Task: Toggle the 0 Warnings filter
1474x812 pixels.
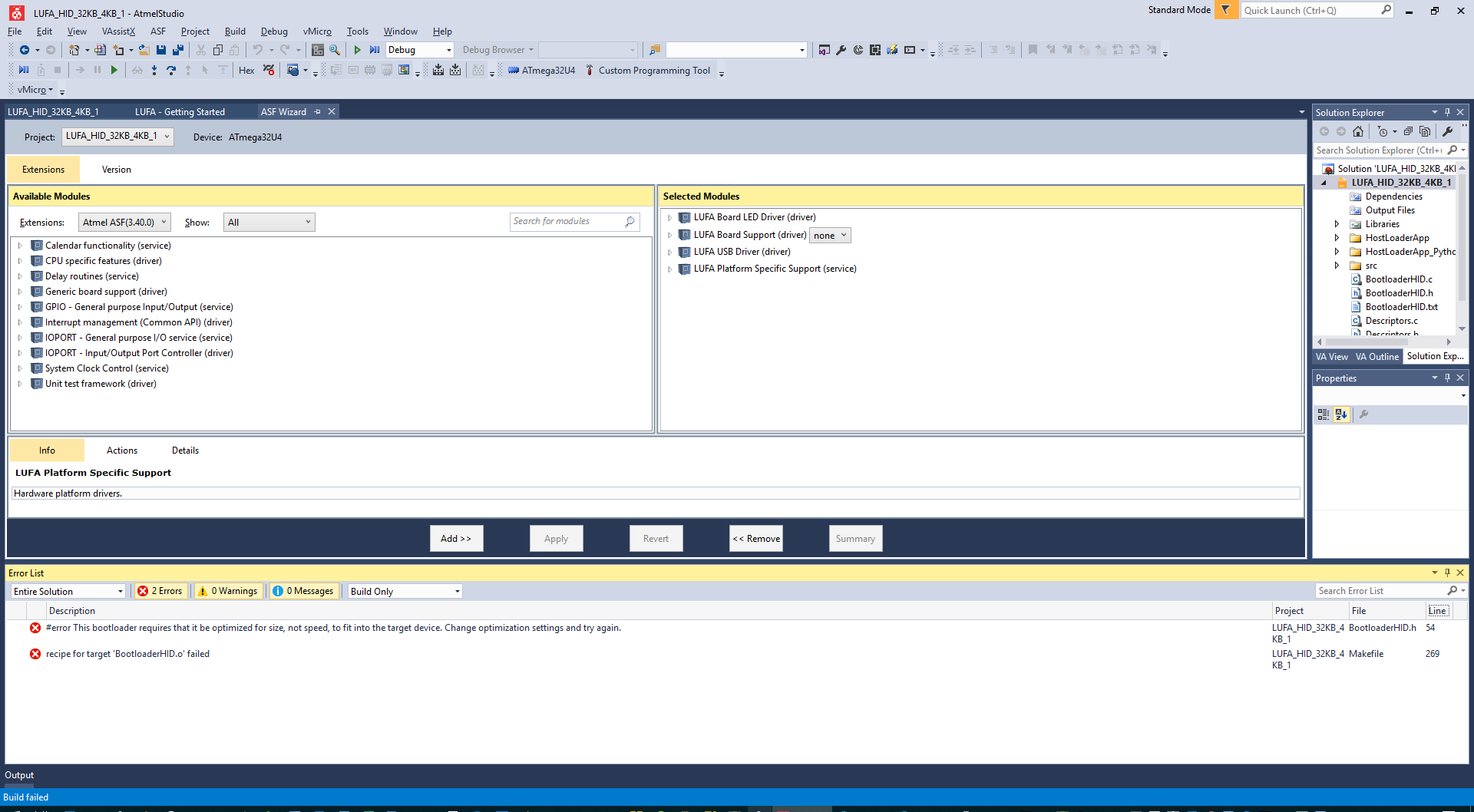Action: (x=228, y=591)
